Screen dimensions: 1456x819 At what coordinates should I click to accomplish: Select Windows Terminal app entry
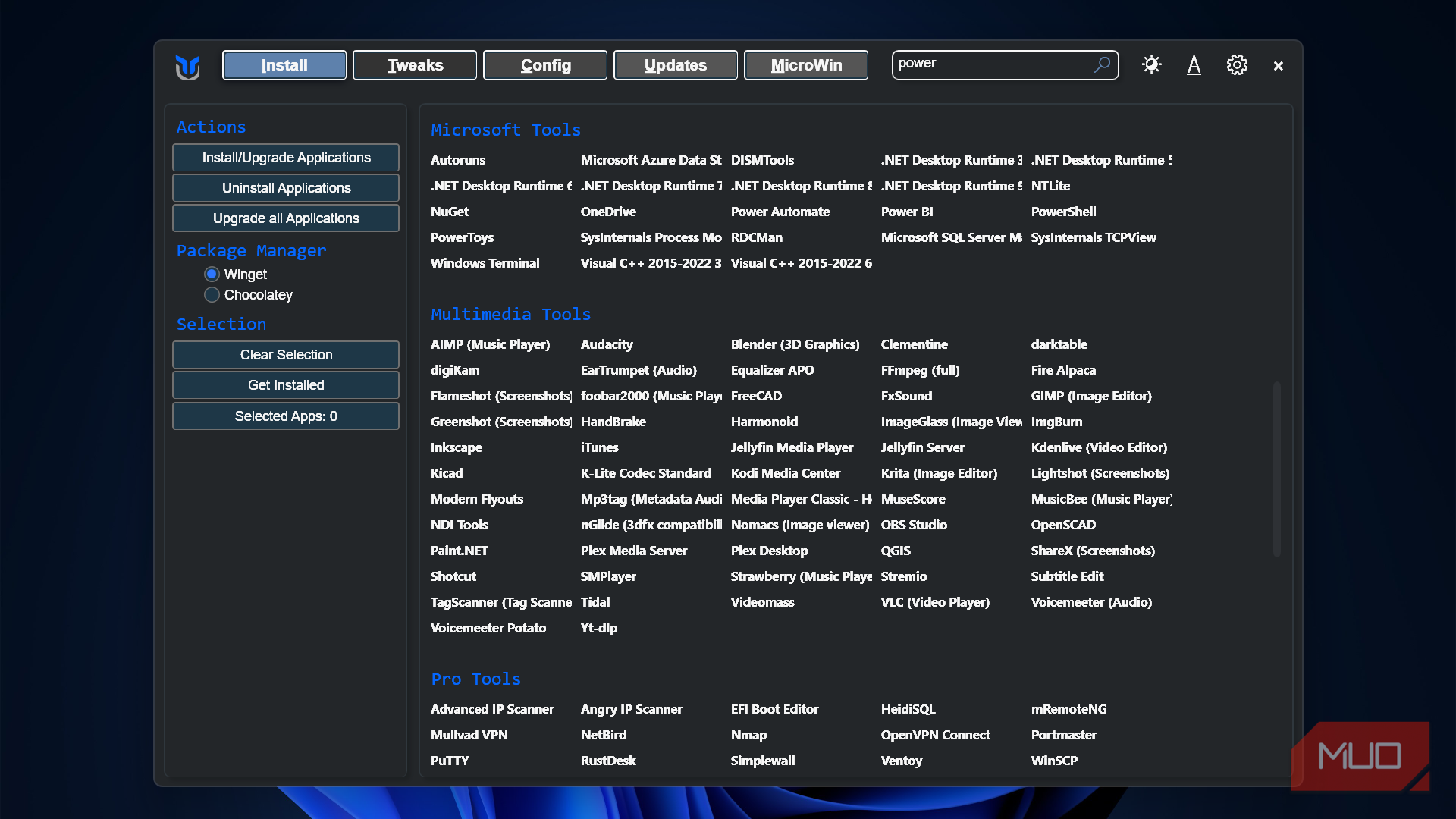pos(485,263)
